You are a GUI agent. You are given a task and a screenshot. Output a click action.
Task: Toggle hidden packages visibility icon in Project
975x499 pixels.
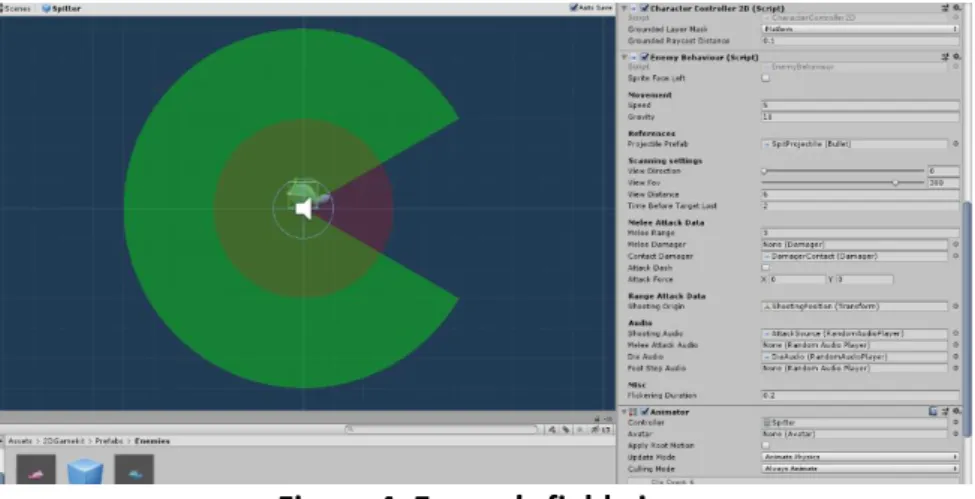pos(599,429)
